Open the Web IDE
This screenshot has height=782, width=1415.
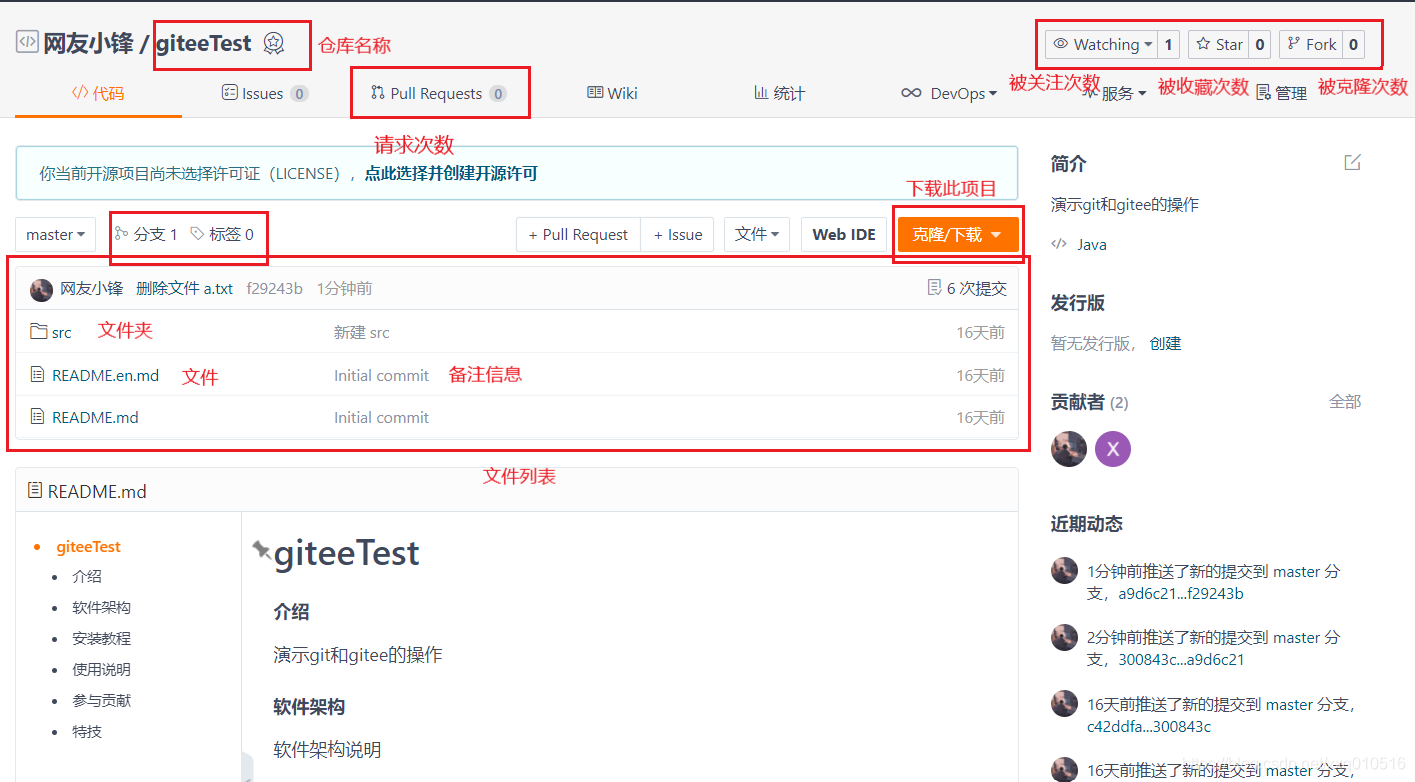click(843, 234)
